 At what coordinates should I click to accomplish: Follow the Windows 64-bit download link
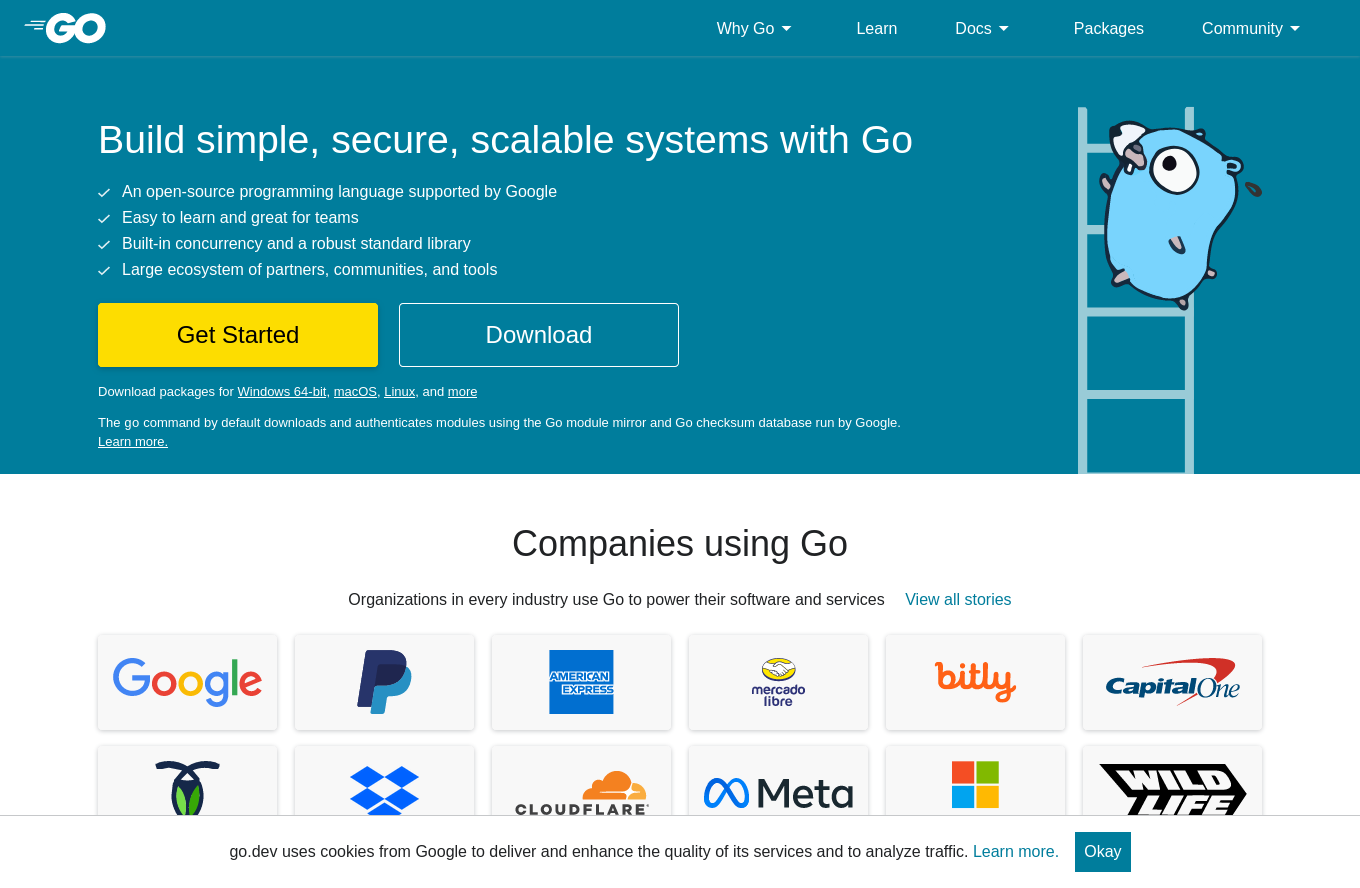[282, 392]
